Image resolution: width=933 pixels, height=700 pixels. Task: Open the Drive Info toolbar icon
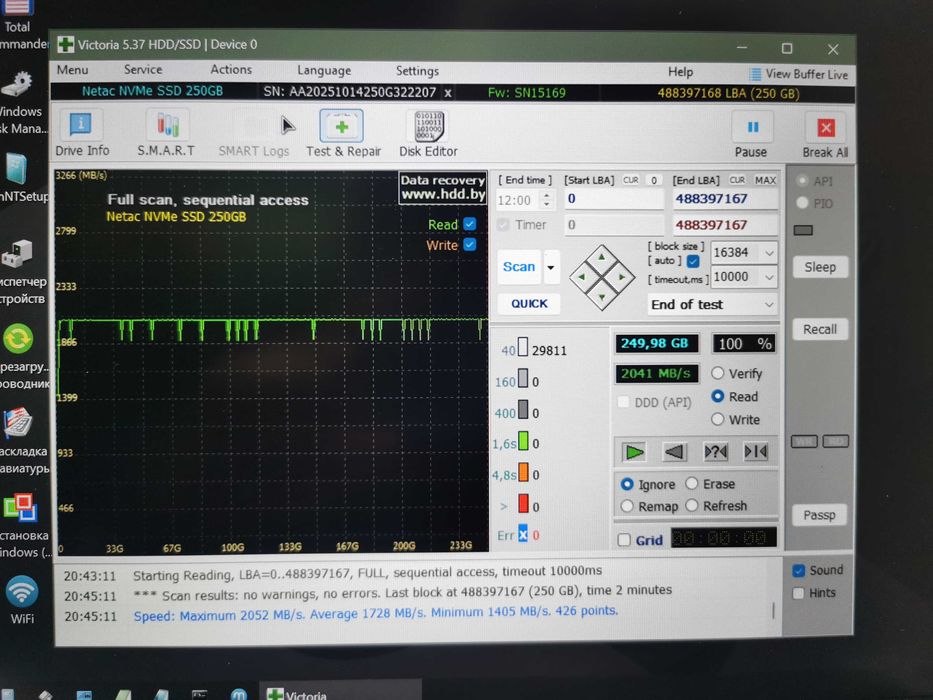82,128
